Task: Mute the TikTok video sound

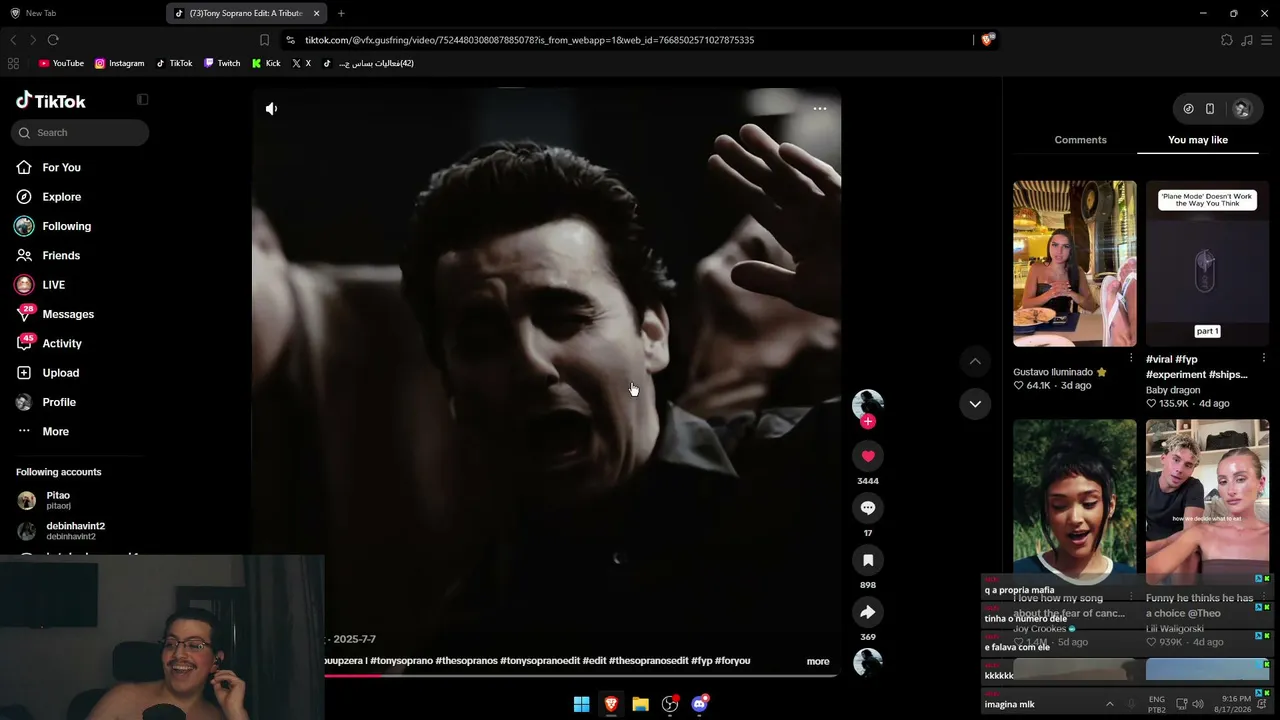Action: 271,108
